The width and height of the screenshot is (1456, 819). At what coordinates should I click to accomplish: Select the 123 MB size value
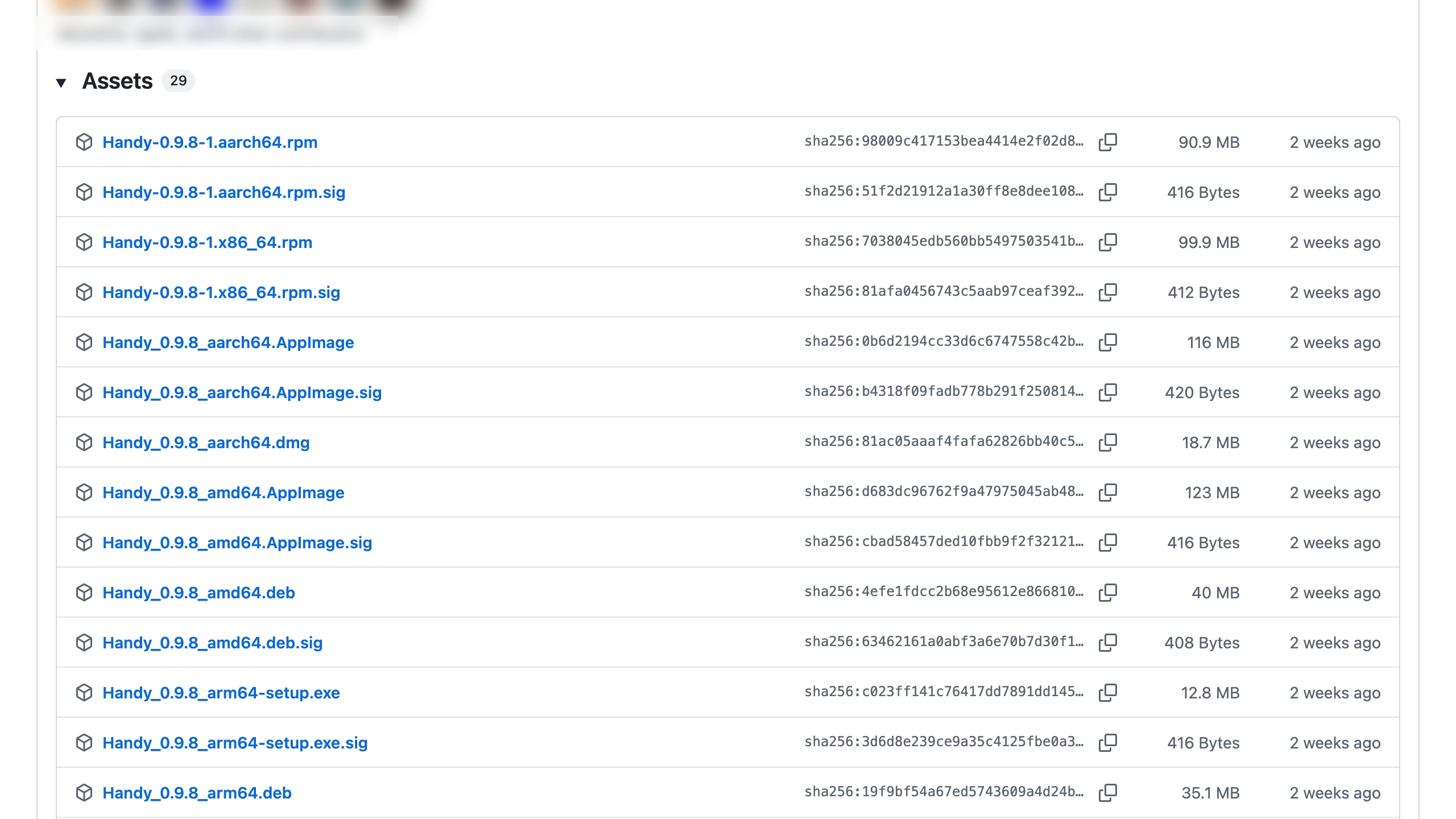click(x=1212, y=493)
